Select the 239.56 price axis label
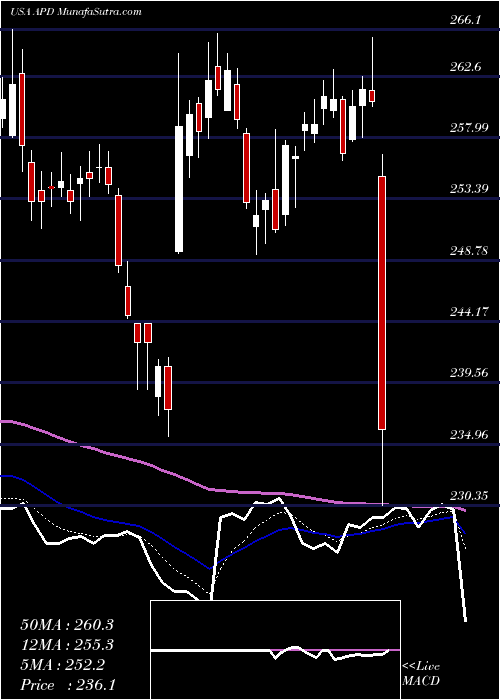Viewport: 500px width, 700px height. (468, 372)
